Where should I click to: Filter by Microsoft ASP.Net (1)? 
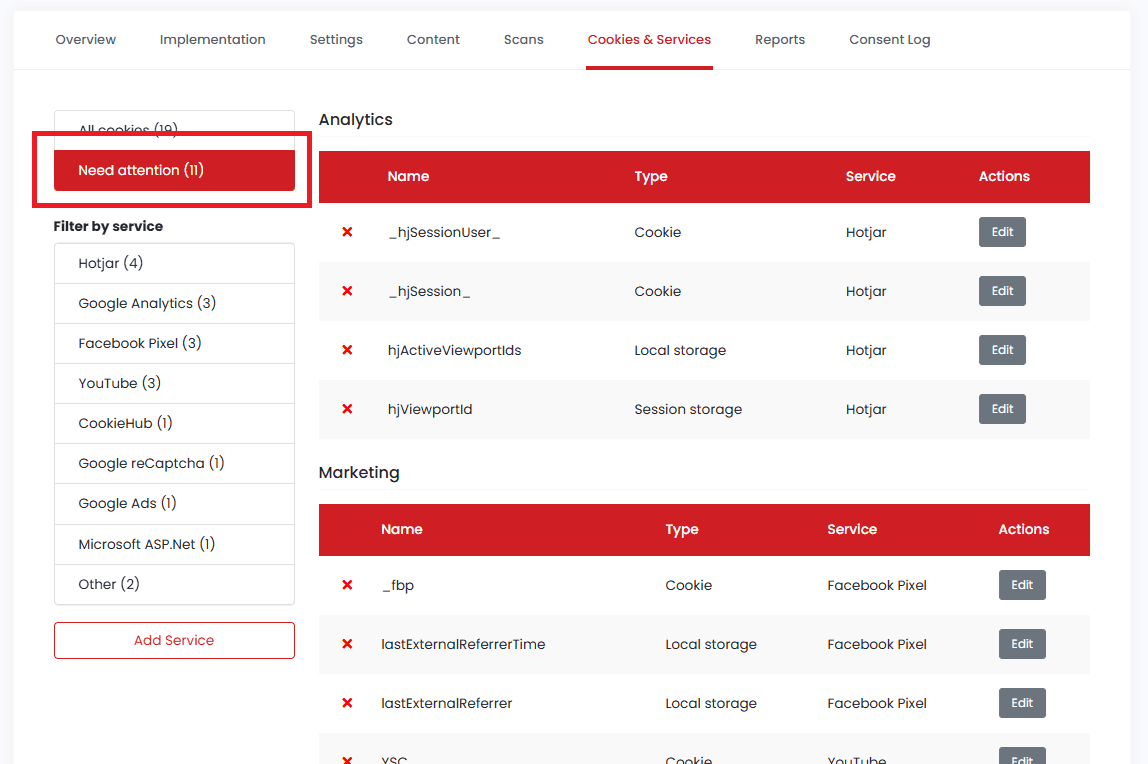click(174, 544)
